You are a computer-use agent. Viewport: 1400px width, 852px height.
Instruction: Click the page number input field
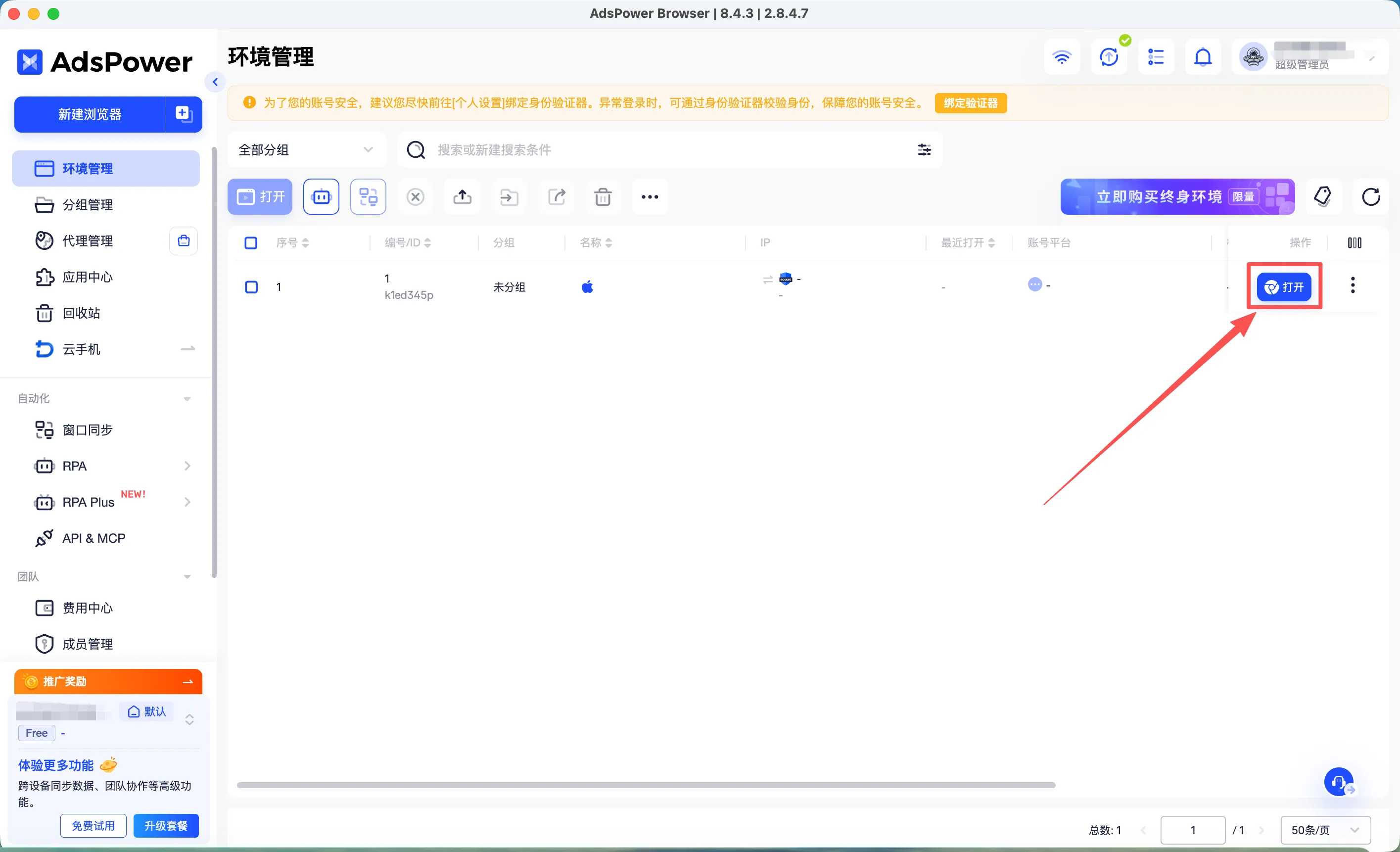[1193, 830]
